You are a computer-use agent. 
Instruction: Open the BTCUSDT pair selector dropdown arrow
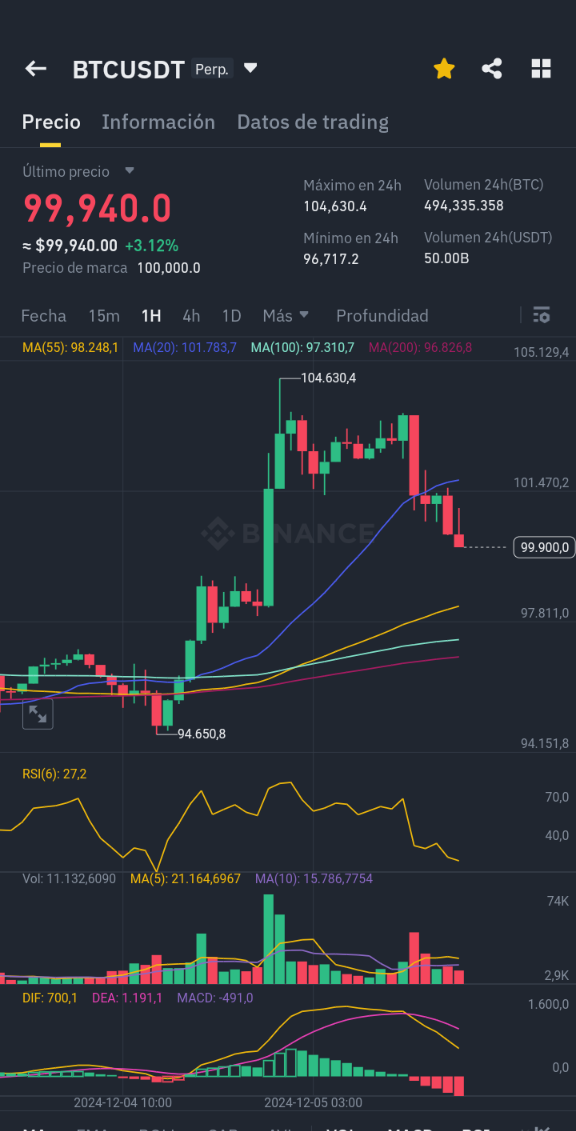[x=250, y=69]
